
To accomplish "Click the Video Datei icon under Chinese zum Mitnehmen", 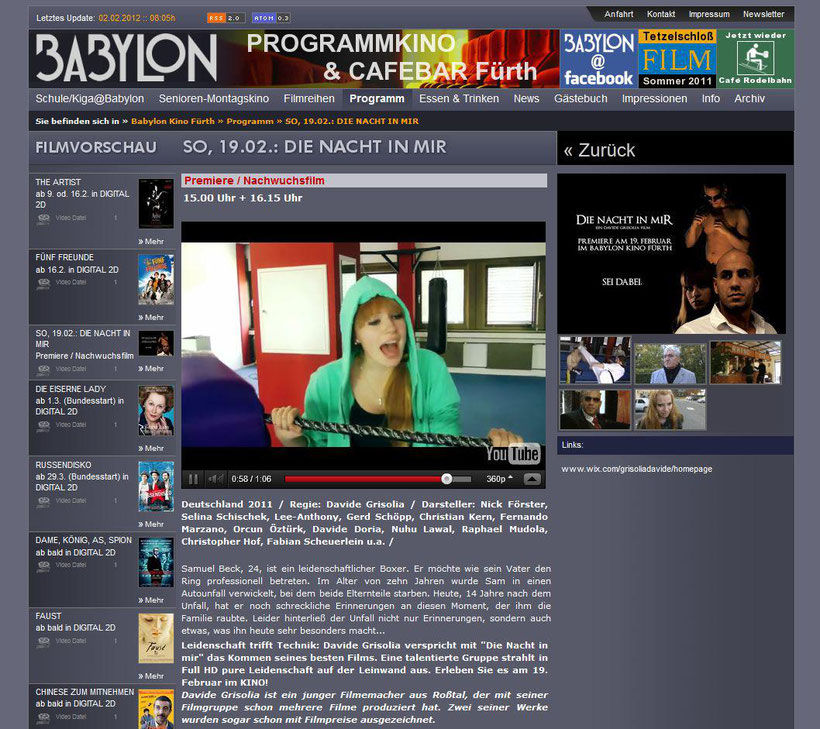I will click(43, 717).
